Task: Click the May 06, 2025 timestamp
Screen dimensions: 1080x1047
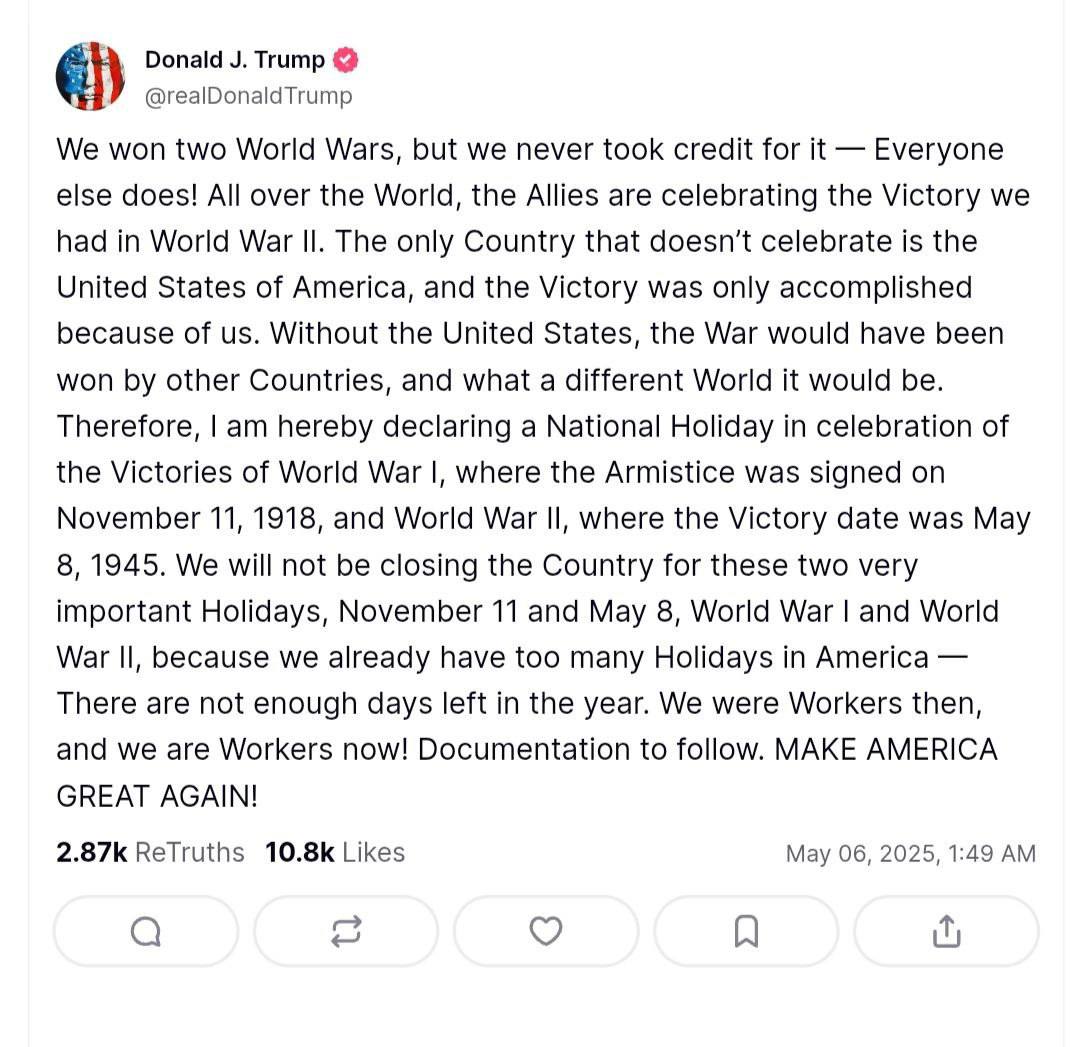Action: (x=910, y=853)
